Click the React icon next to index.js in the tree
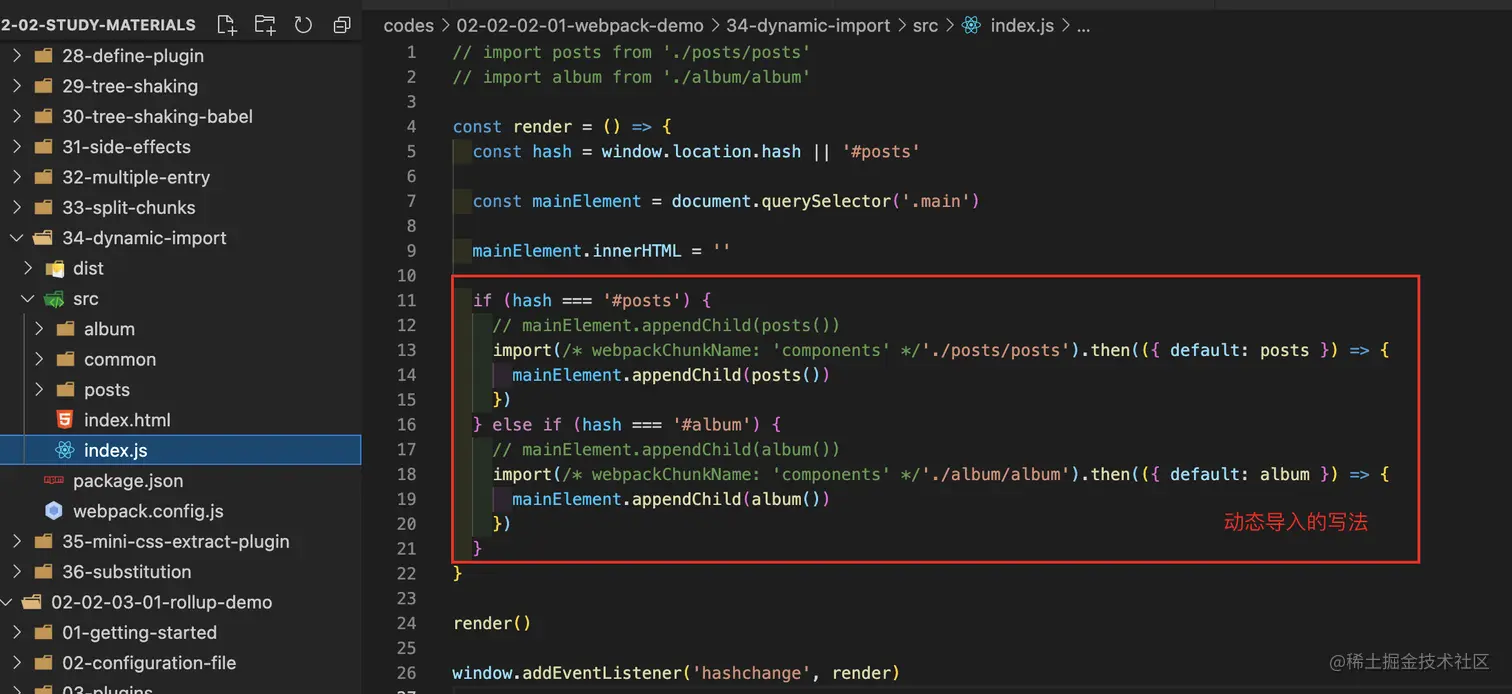 tap(65, 450)
